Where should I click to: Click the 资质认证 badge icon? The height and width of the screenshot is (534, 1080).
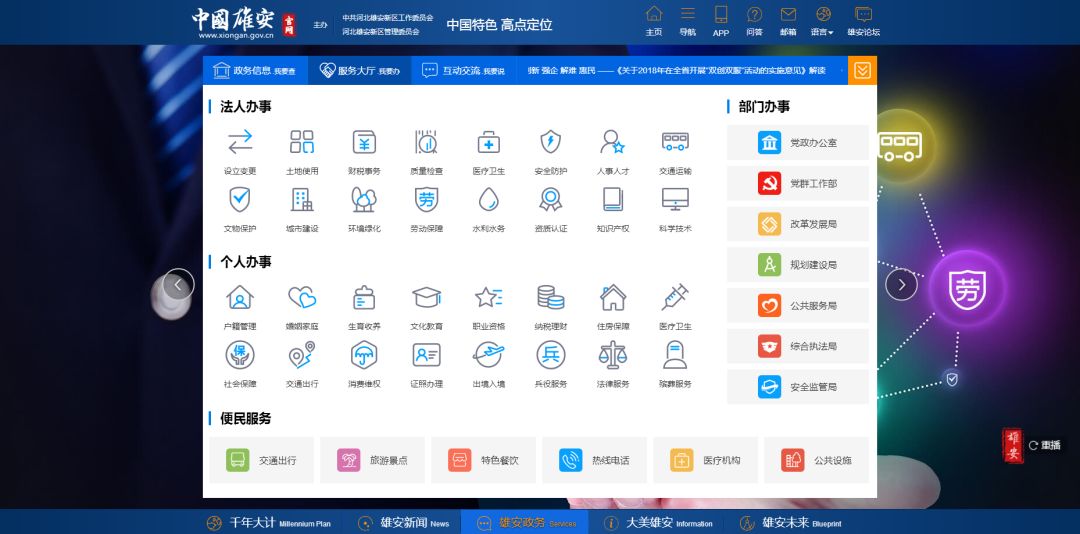click(x=550, y=199)
